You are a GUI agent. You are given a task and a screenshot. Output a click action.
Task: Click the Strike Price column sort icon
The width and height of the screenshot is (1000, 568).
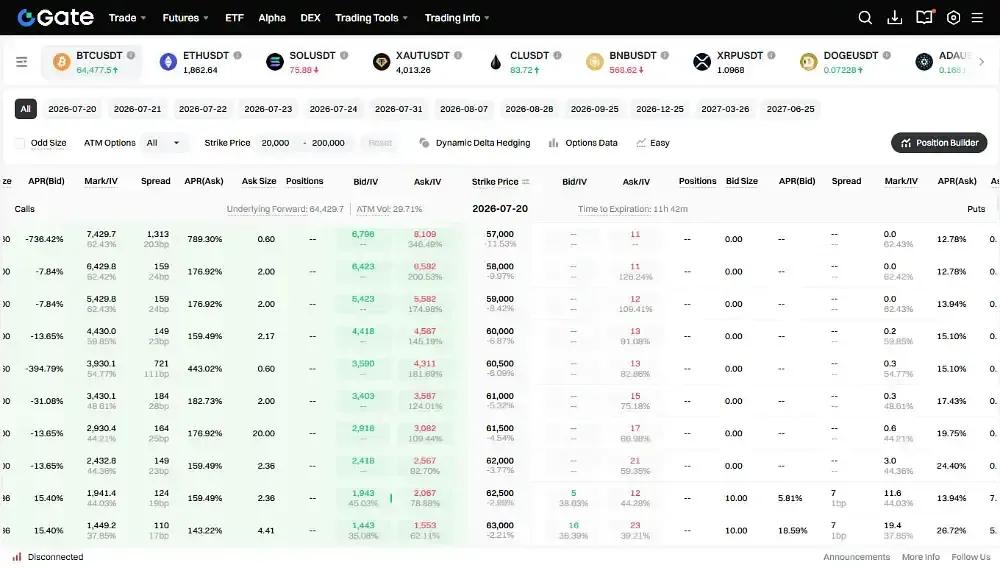pos(526,182)
